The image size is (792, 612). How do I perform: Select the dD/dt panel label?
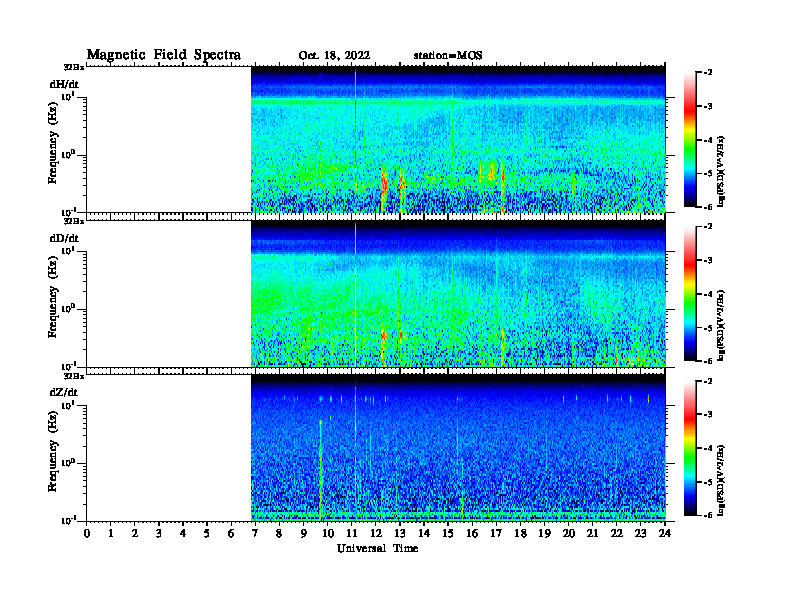click(x=64, y=238)
